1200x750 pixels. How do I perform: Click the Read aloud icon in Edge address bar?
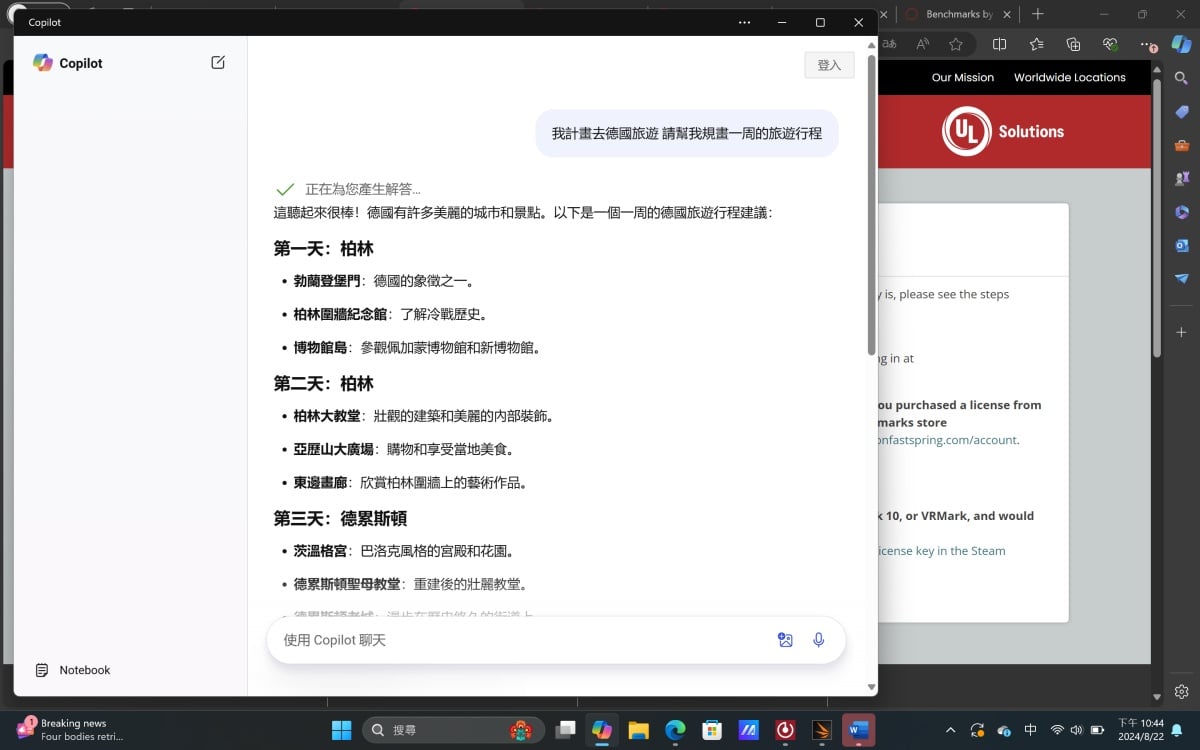[x=923, y=44]
